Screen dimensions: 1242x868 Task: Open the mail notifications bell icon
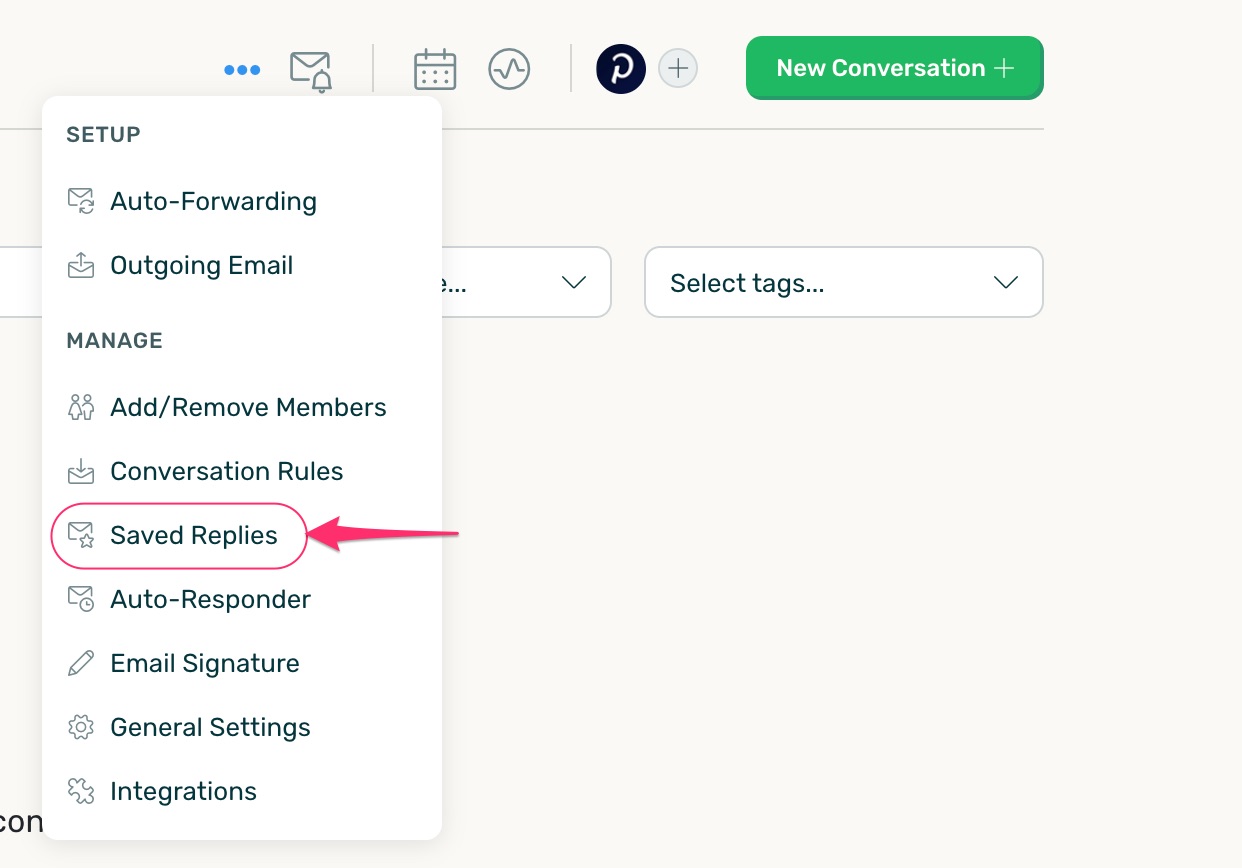coord(311,71)
